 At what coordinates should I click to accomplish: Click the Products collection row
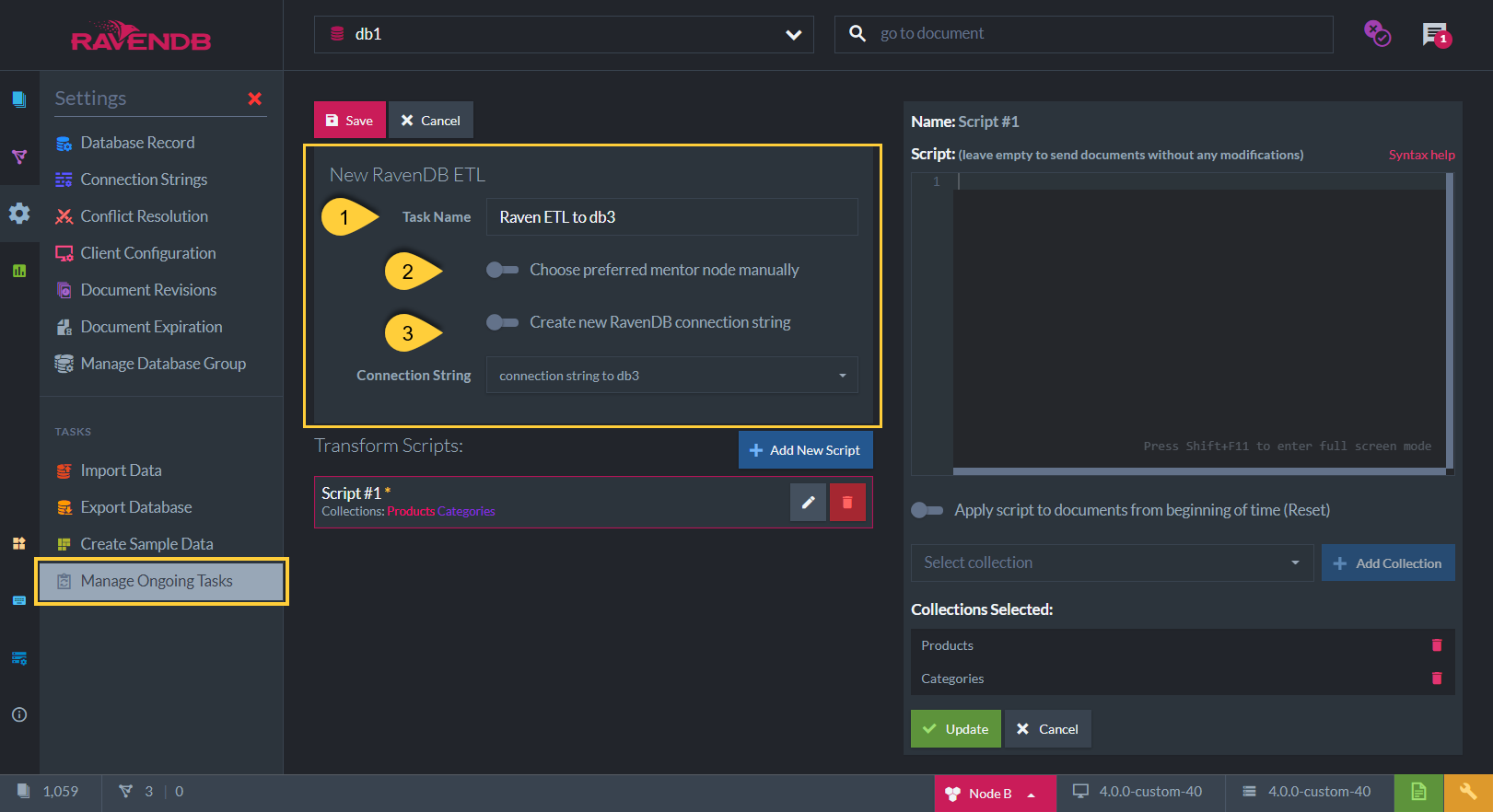(1183, 645)
